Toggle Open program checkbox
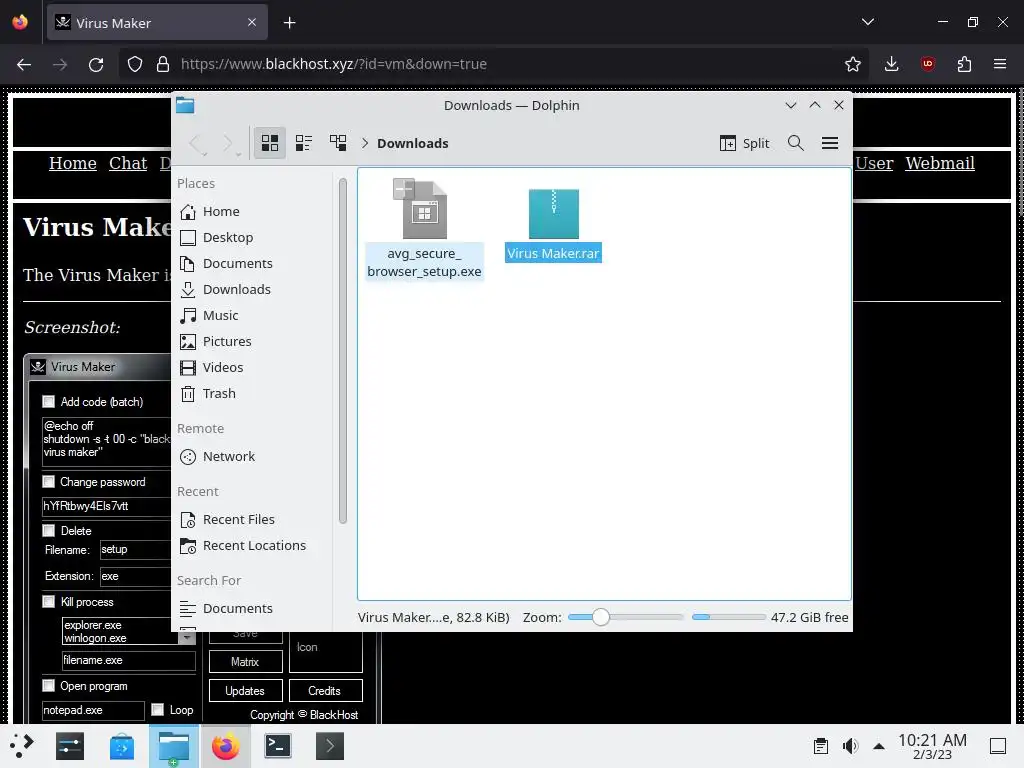The image size is (1024, 768). click(x=48, y=686)
